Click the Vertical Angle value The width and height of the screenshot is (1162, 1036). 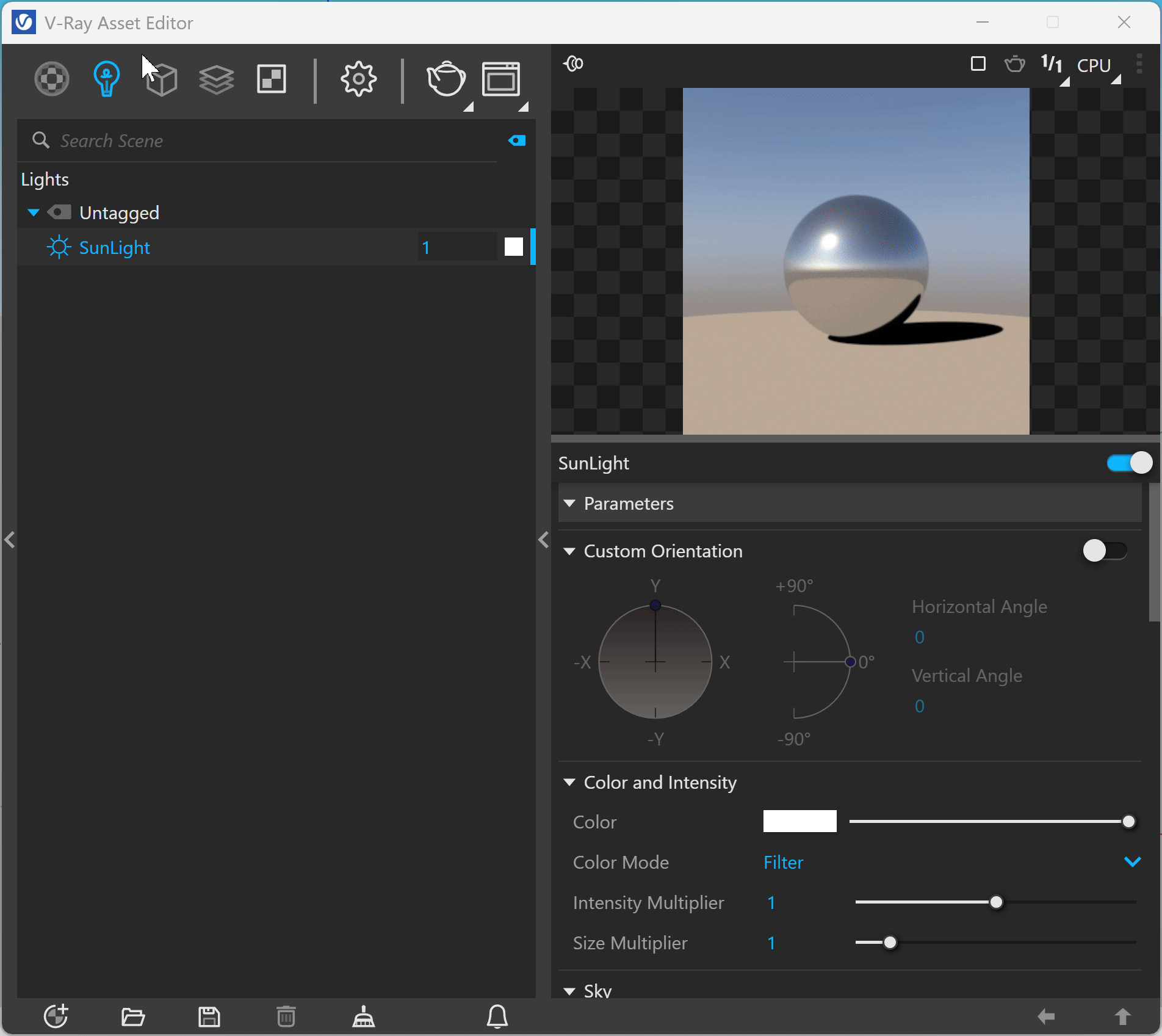(920, 706)
